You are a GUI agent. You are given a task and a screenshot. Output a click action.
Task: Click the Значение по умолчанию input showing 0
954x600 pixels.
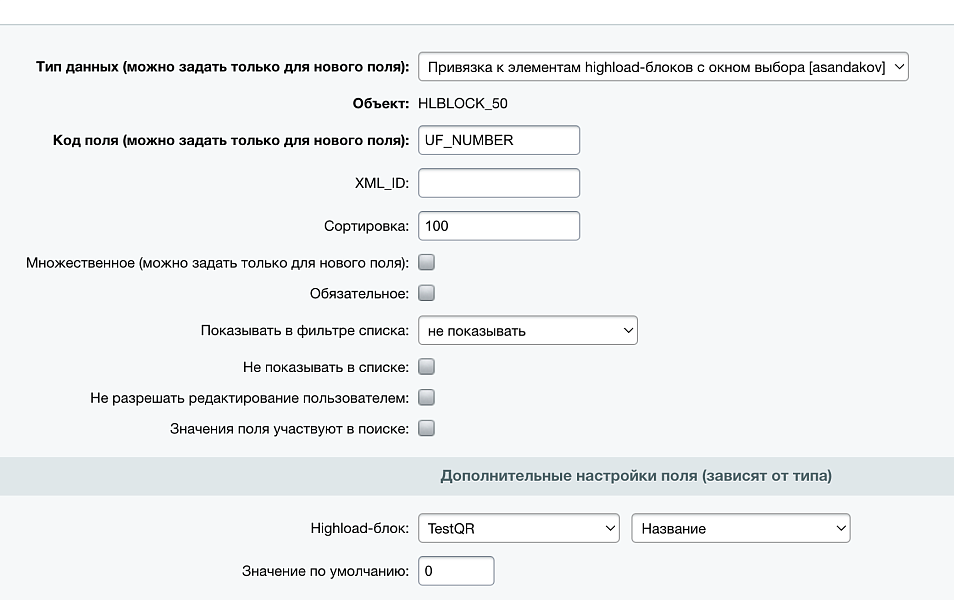(456, 570)
